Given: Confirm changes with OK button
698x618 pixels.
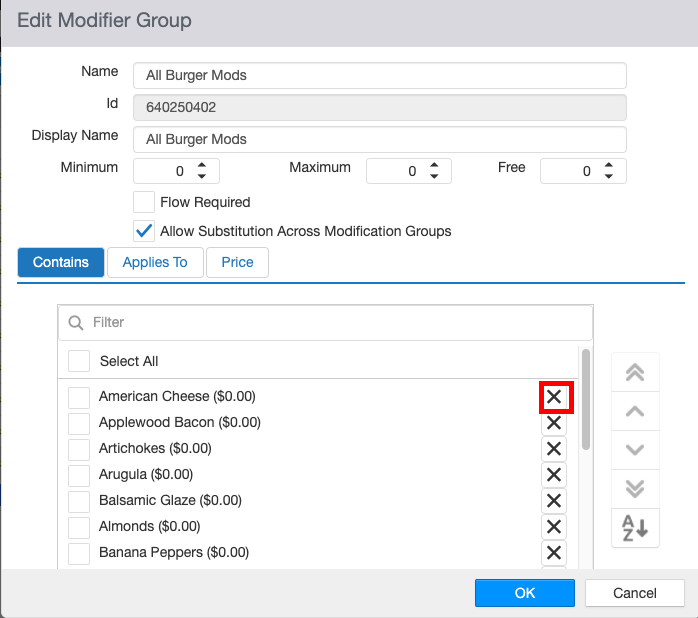Looking at the screenshot, I should tap(525, 593).
